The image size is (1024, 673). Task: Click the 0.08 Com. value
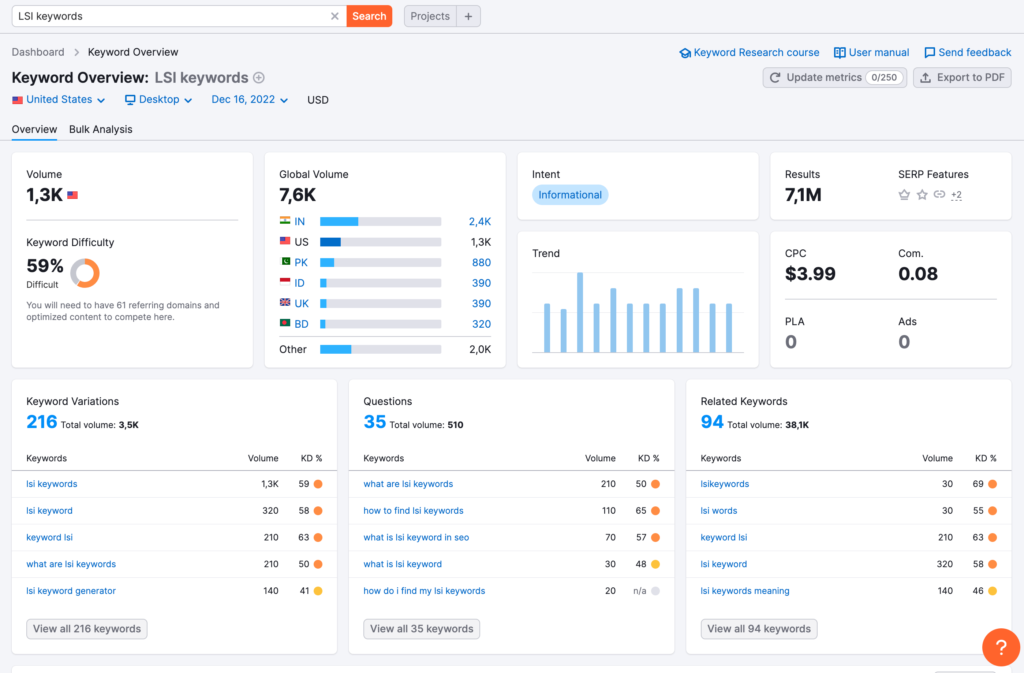click(918, 274)
